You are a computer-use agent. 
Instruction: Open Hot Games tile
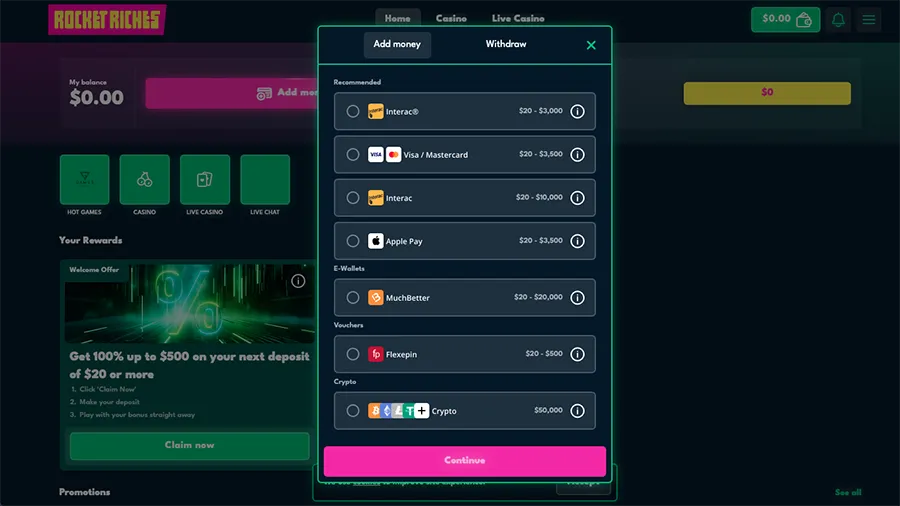[x=84, y=179]
